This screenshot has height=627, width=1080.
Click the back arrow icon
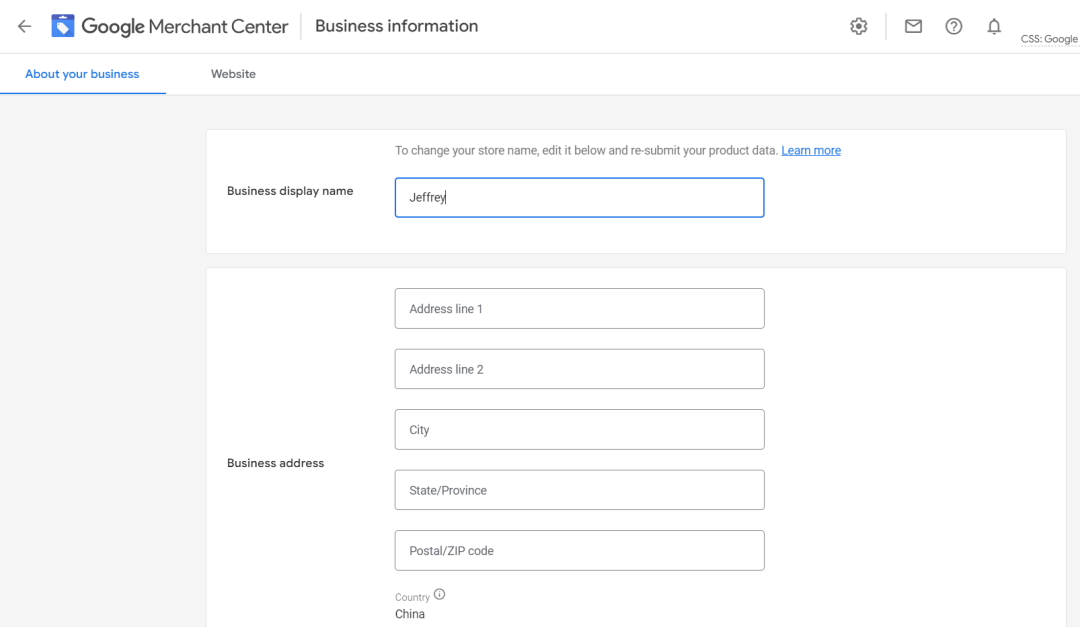24,26
